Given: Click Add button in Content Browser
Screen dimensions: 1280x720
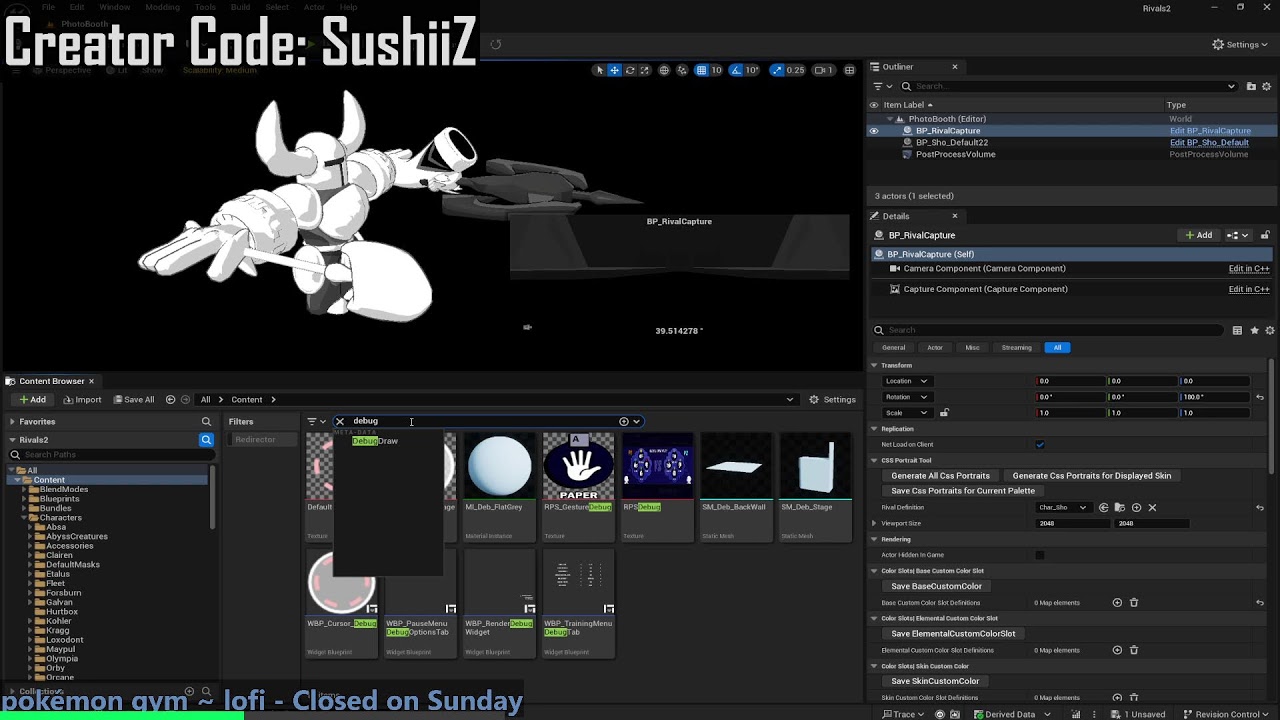Looking at the screenshot, I should 31,400.
